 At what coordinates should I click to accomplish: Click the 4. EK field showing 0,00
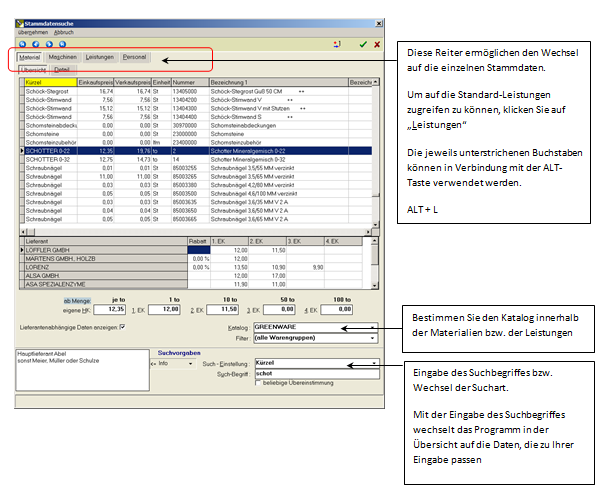coord(337,309)
